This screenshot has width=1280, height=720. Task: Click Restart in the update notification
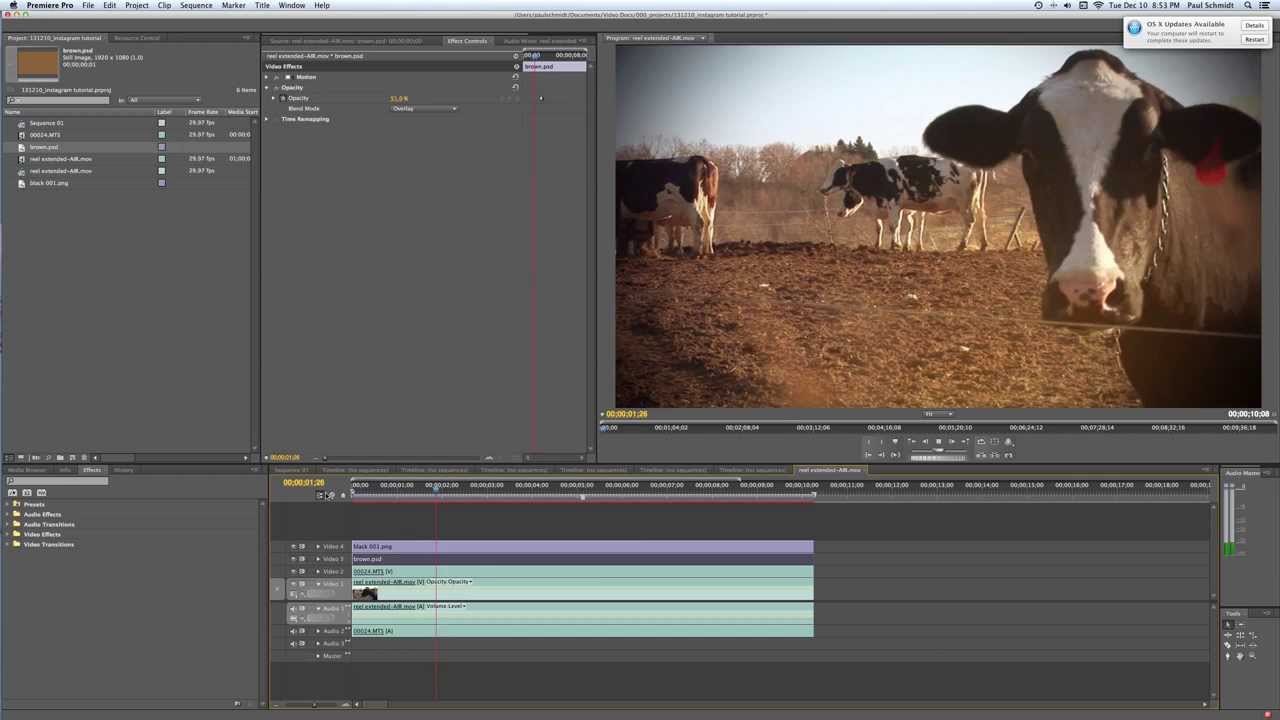click(x=1254, y=40)
